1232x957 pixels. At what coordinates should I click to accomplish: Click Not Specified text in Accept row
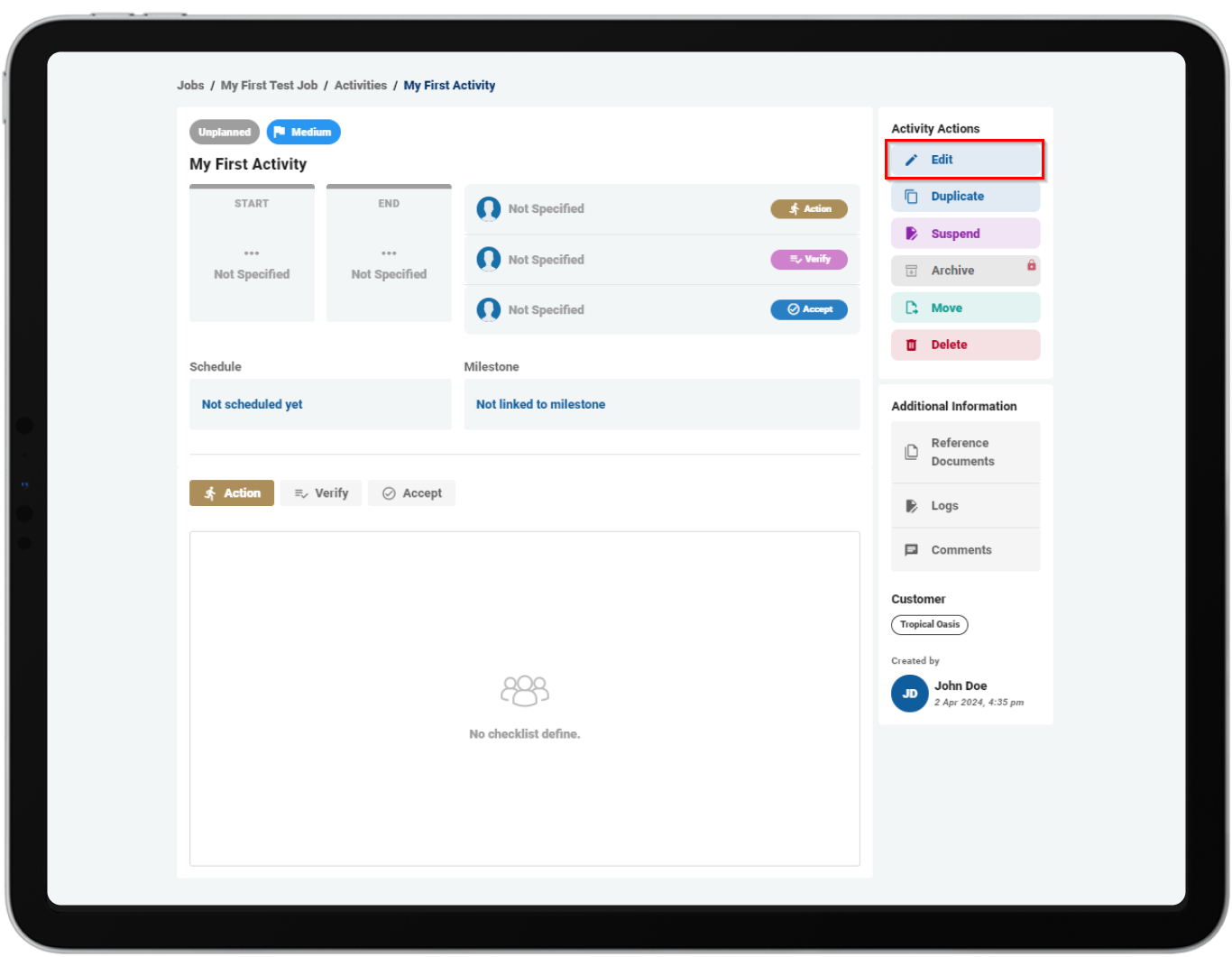(546, 310)
